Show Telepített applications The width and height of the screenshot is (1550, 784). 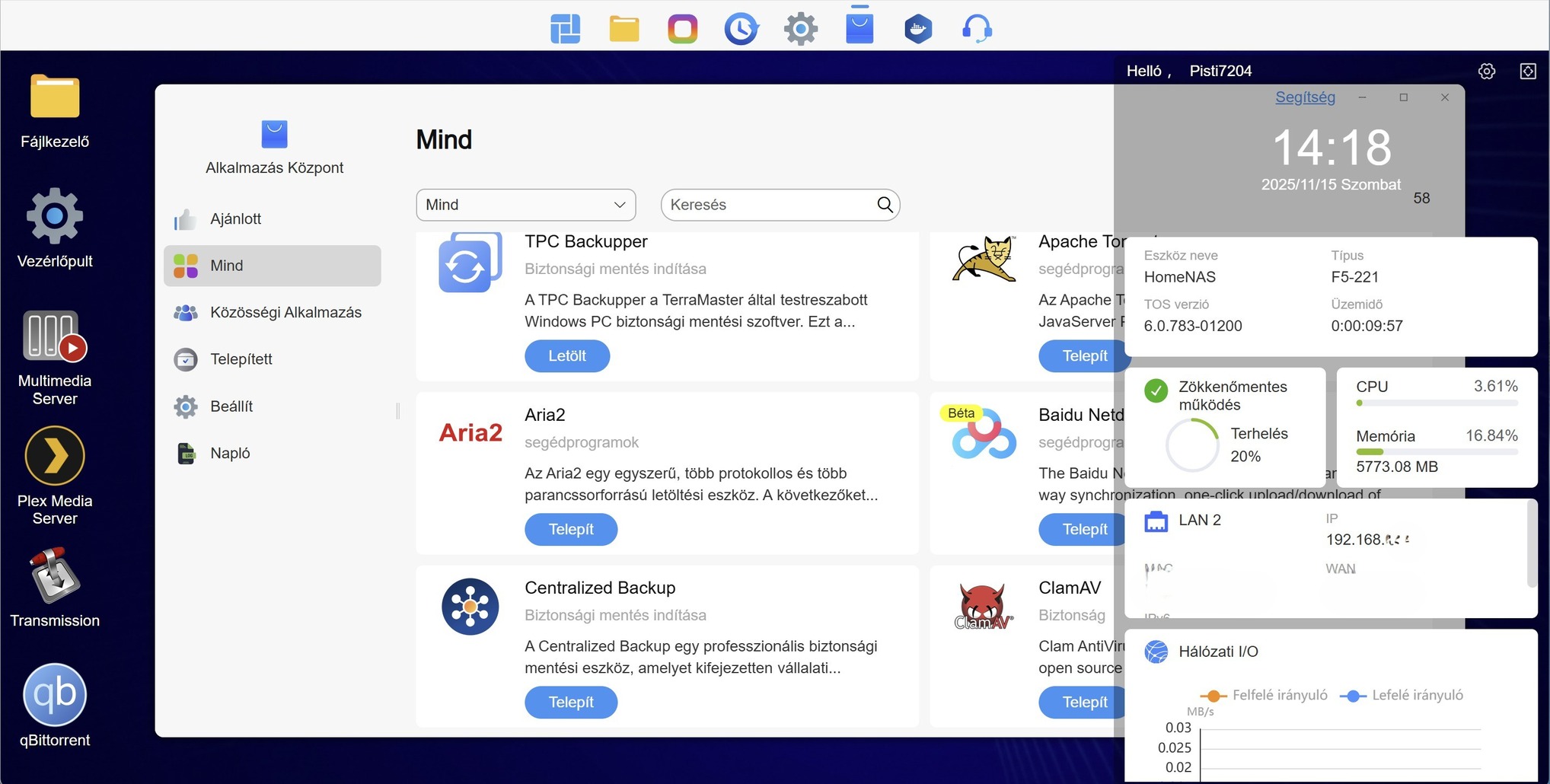273,359
